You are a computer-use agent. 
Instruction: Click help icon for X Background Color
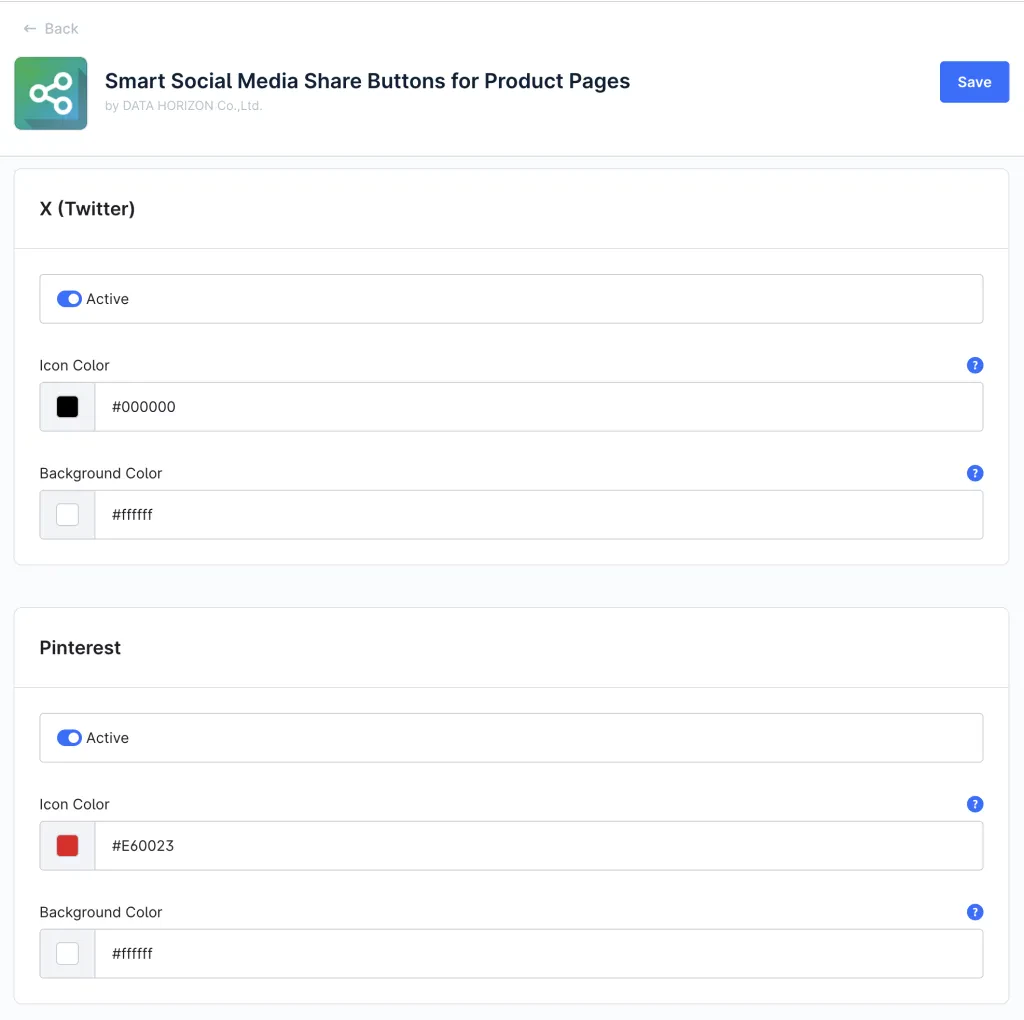tap(975, 473)
